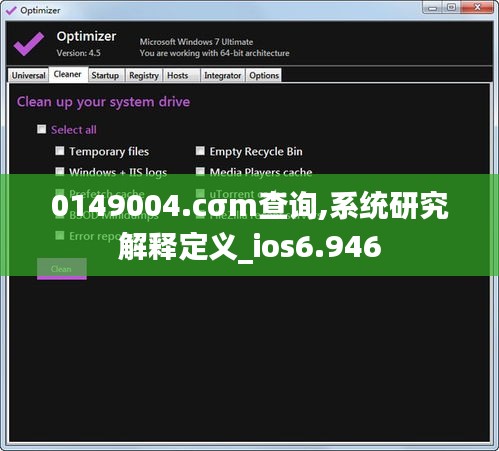Switch to the Integrator tab
Screen dimensions: 499x451
222,75
